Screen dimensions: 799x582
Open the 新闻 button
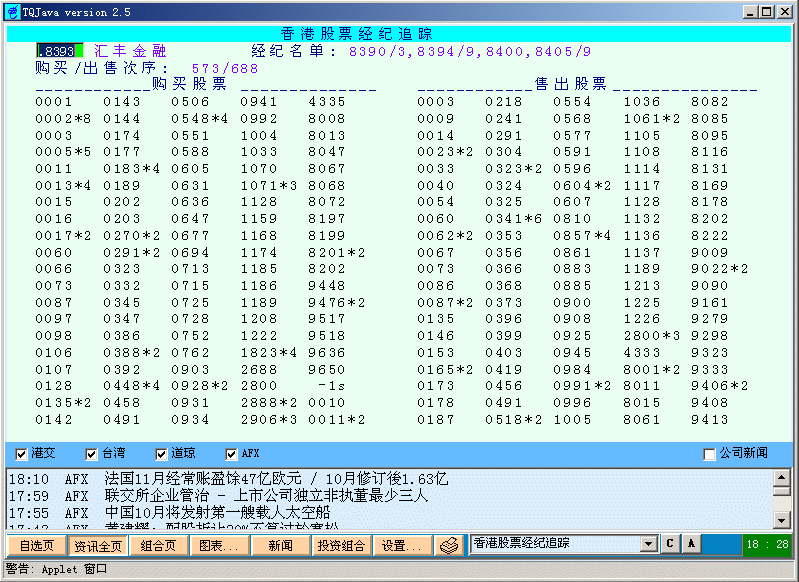(280, 546)
